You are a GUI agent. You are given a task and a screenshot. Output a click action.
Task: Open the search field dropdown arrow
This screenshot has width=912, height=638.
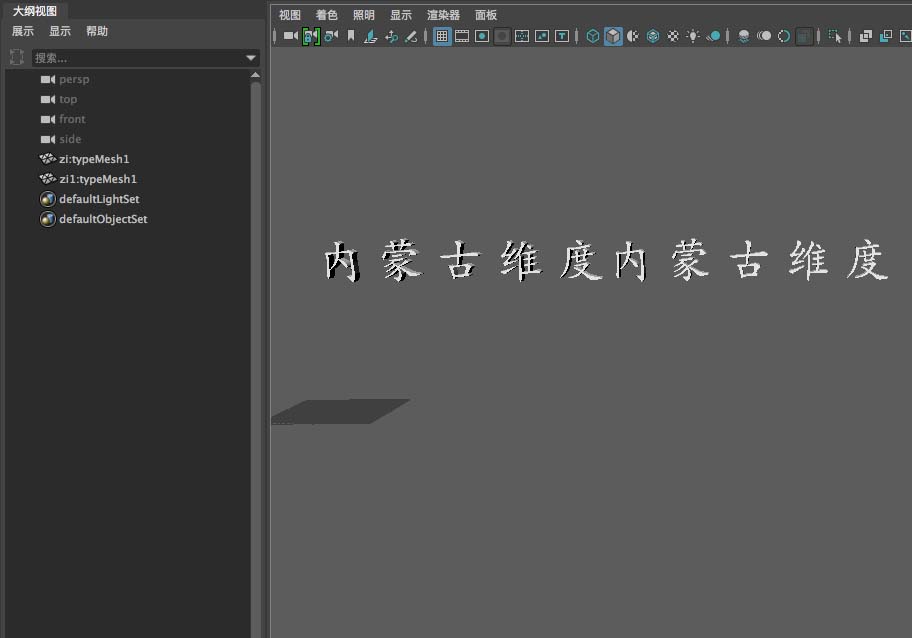[x=251, y=58]
